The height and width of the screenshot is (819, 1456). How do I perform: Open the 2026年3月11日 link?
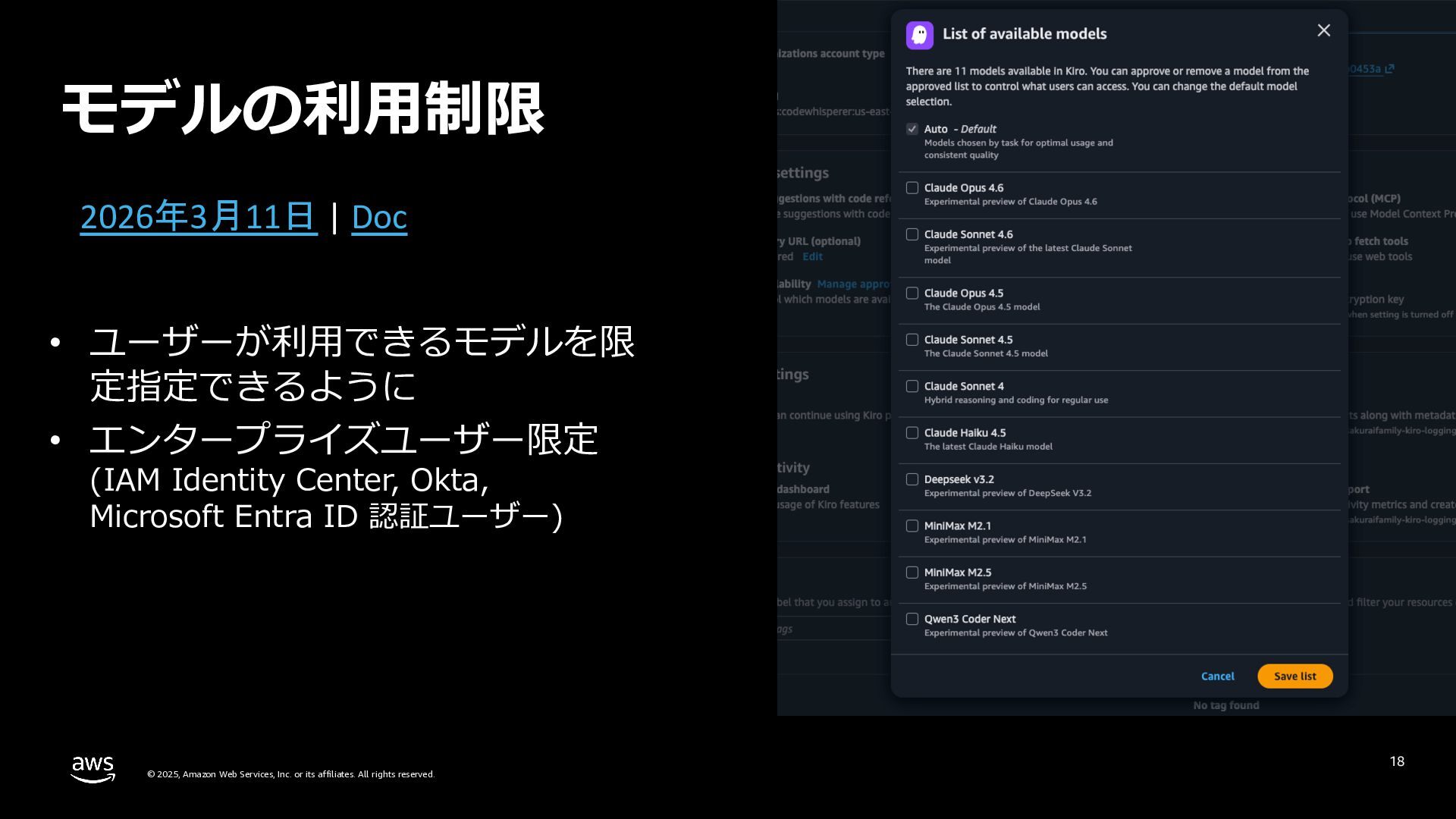pyautogui.click(x=198, y=217)
